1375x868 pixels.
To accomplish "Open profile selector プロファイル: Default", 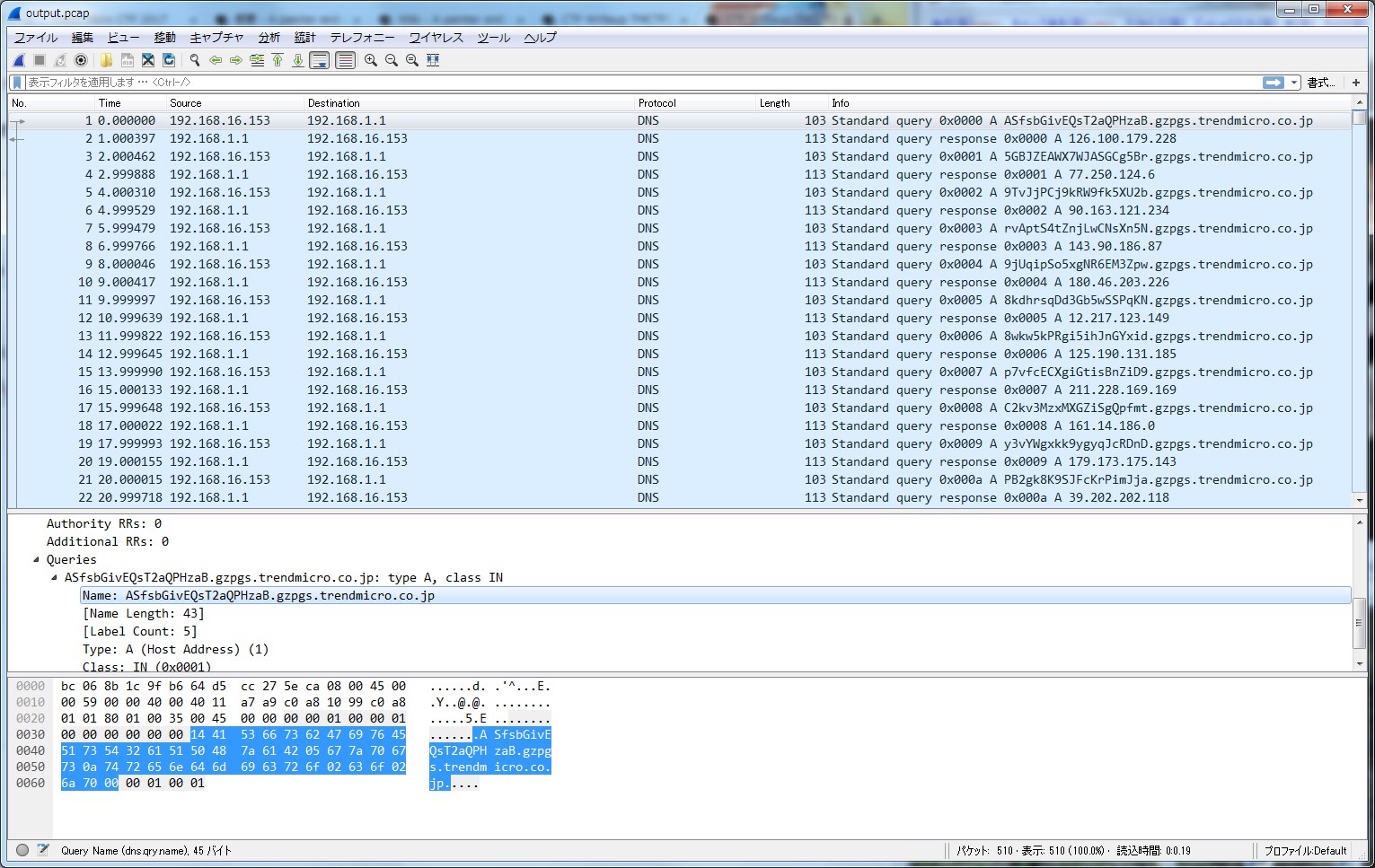I will tap(1305, 850).
